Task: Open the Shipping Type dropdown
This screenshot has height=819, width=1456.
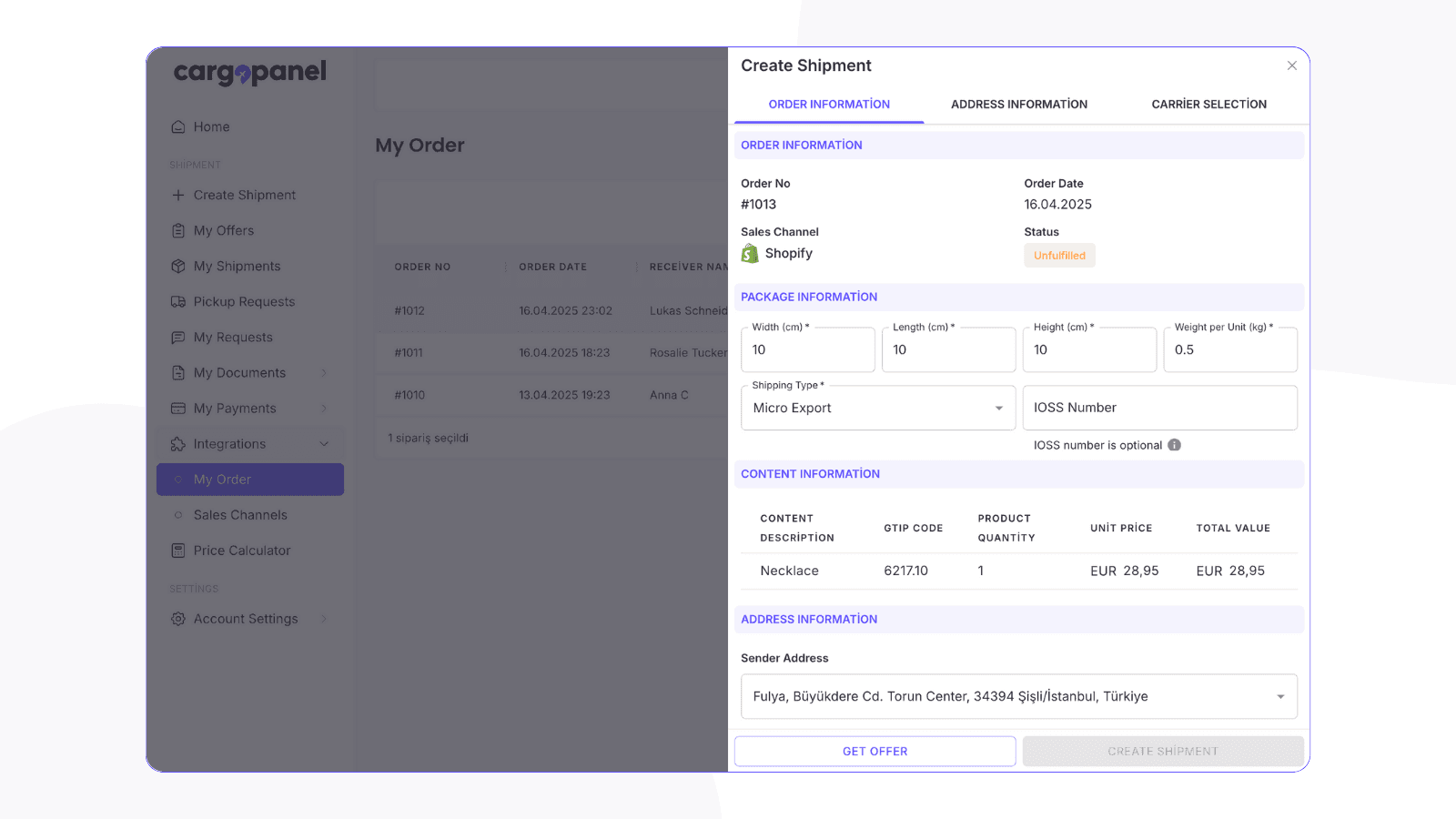Action: [x=877, y=409]
